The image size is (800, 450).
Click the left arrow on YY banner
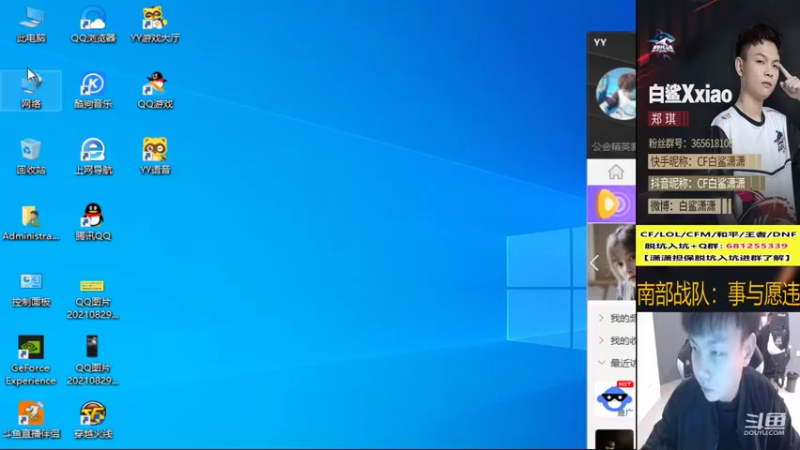(594, 263)
